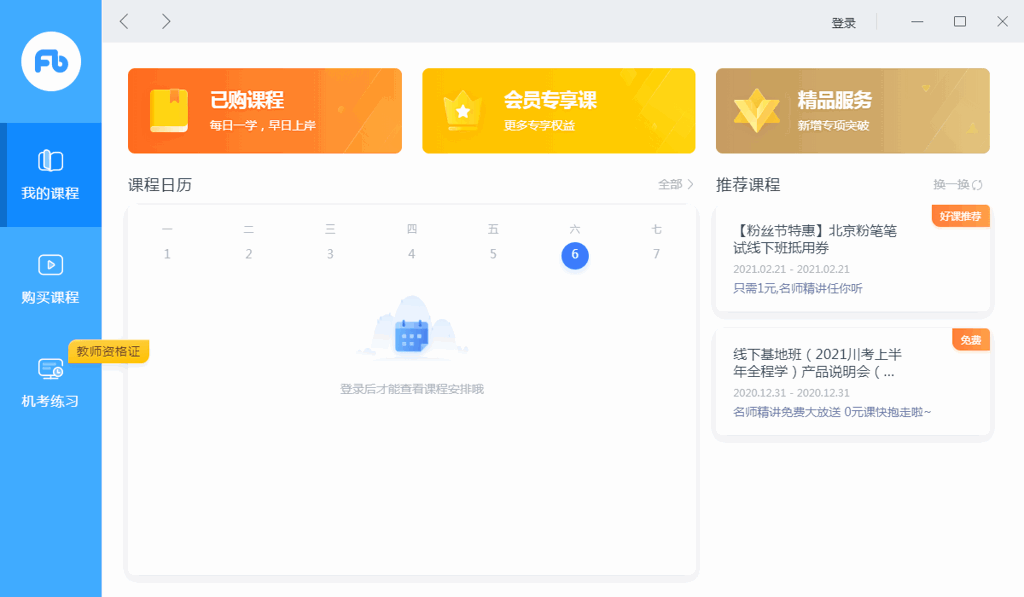Click the text 只需1元,名师精讲任你听
Image resolution: width=1024 pixels, height=597 pixels.
pos(797,288)
